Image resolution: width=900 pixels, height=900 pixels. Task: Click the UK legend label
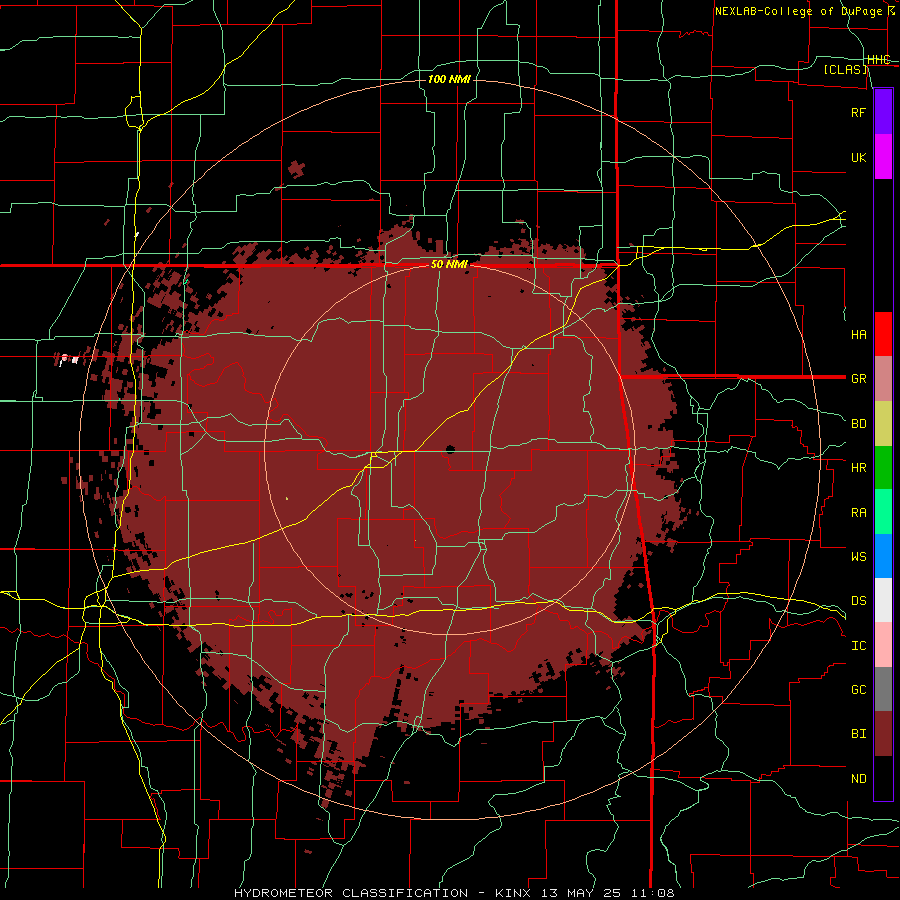(x=859, y=157)
